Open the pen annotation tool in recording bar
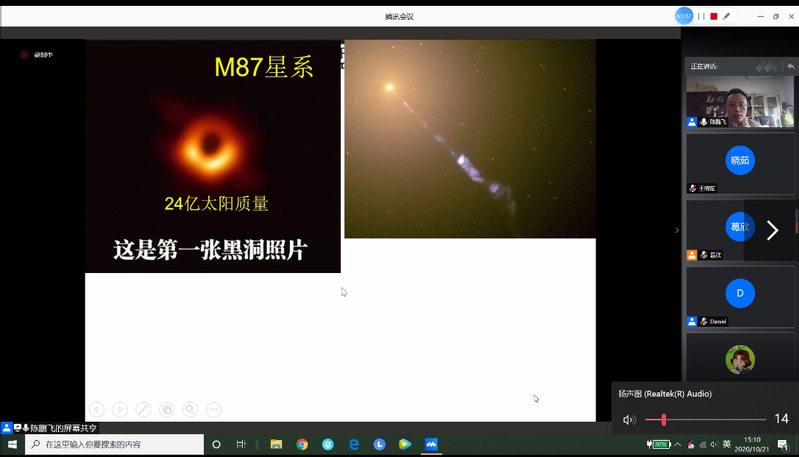This screenshot has height=457, width=799. (727, 16)
